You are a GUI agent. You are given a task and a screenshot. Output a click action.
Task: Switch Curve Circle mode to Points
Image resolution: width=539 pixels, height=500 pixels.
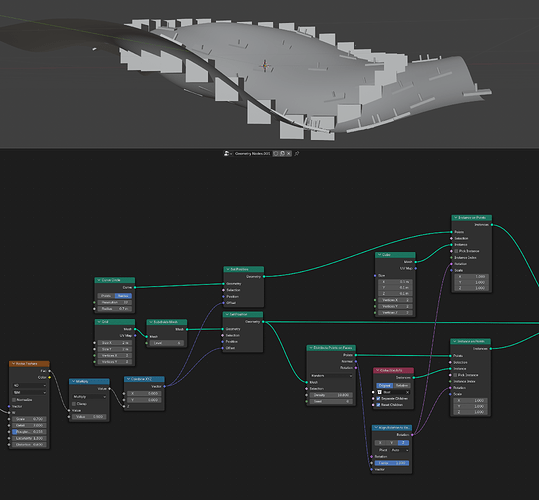click(106, 296)
